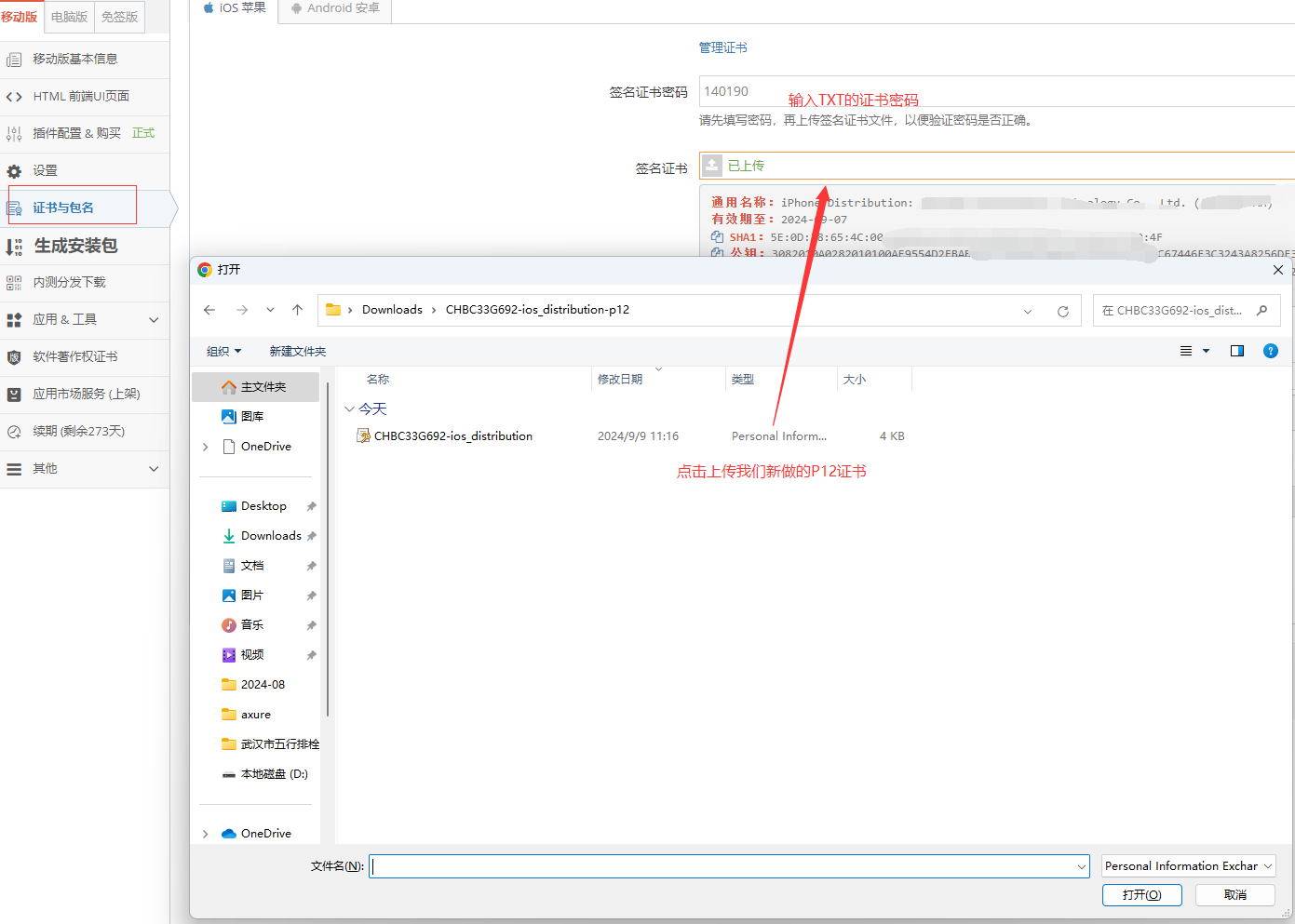Go forward in file dialog
Viewport: 1295px width, 924px height.
click(x=242, y=310)
